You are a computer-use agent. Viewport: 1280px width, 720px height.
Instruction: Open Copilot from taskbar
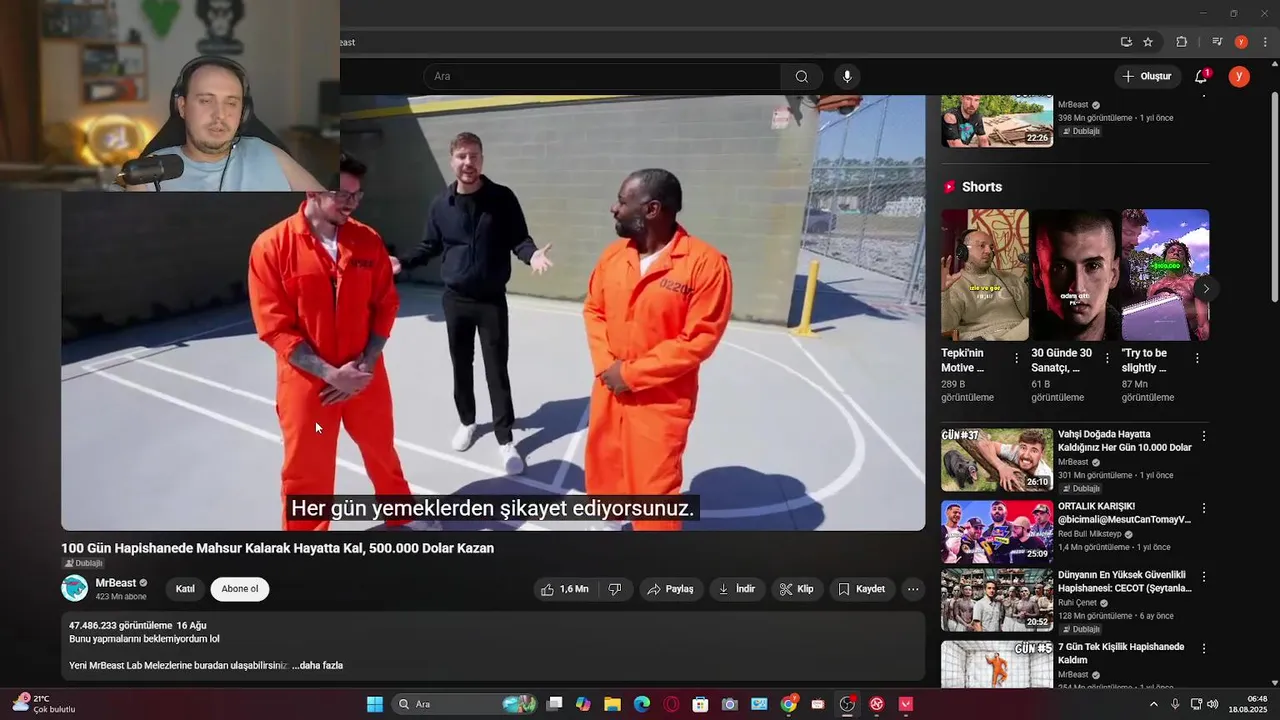coord(583,704)
